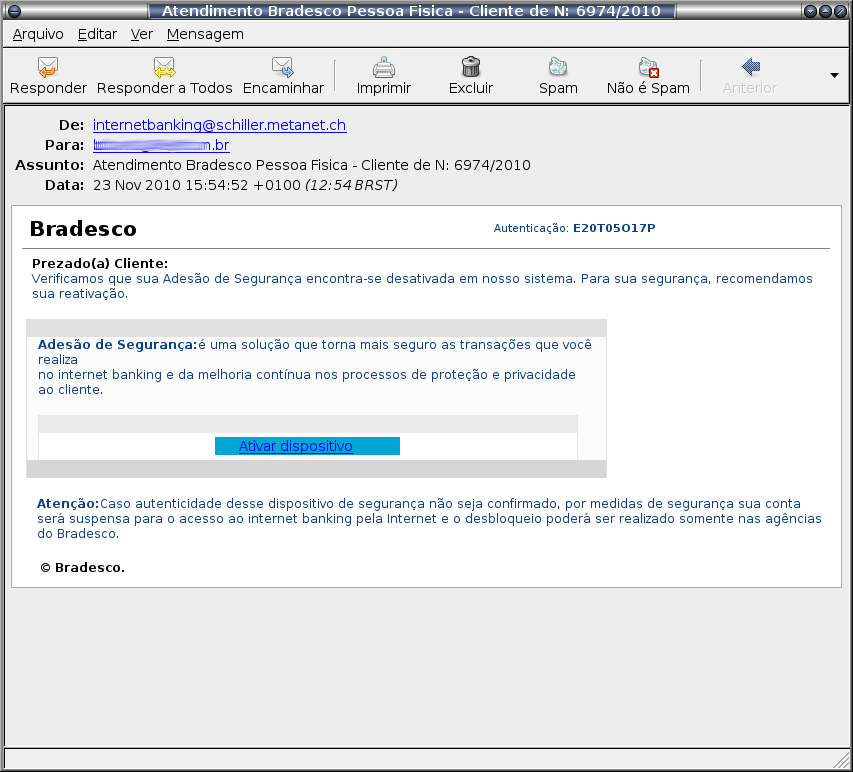The height and width of the screenshot is (772, 853).
Task: Click the greyed Anterior arrow icon
Action: coord(750,67)
